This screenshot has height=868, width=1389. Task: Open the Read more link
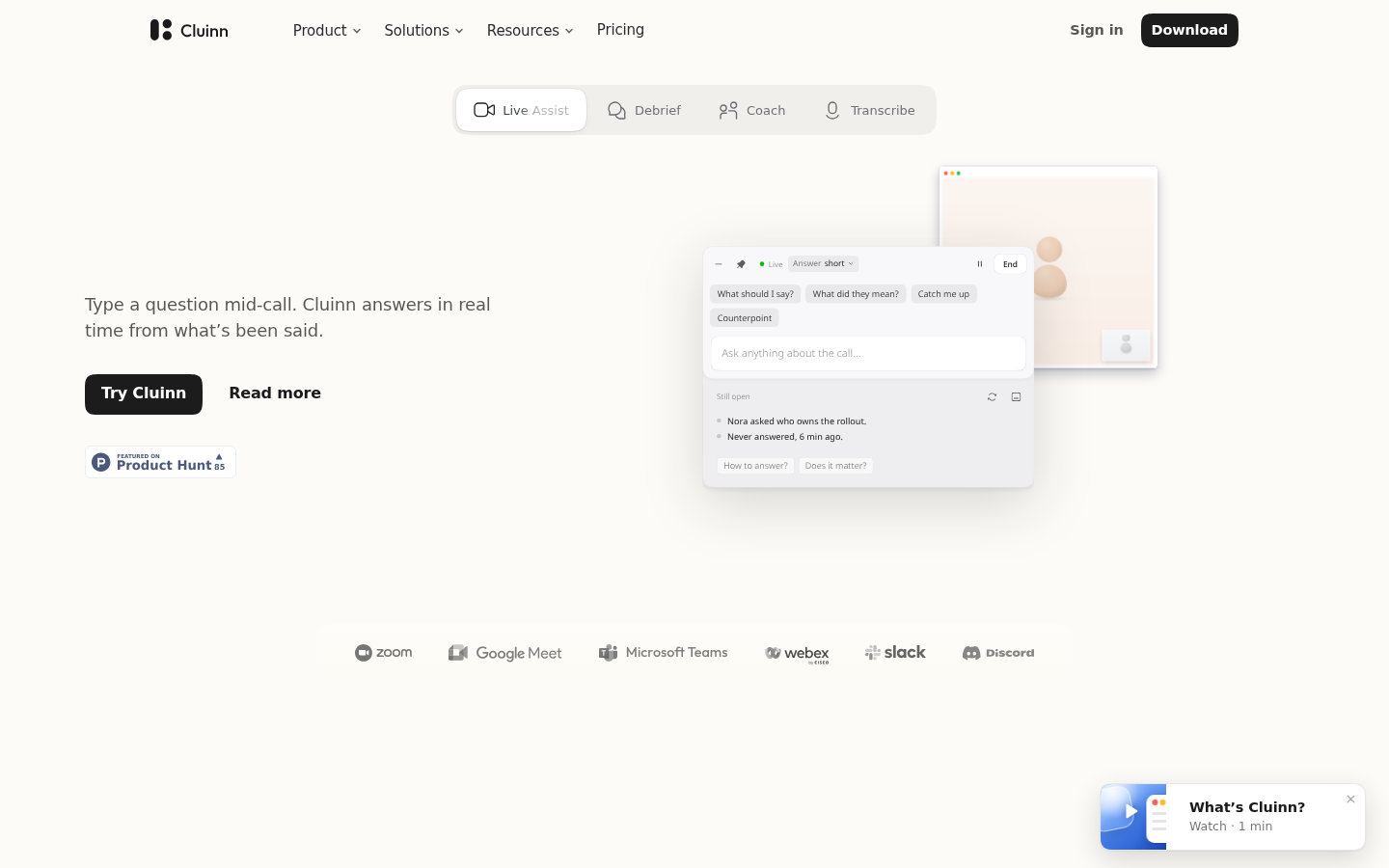pos(275,393)
